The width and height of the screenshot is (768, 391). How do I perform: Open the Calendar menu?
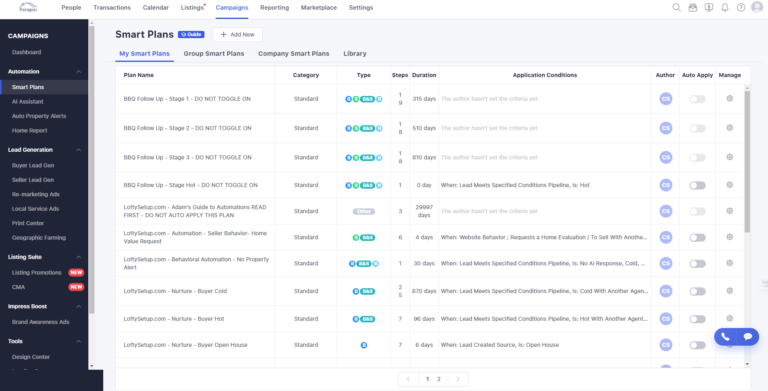(x=156, y=7)
